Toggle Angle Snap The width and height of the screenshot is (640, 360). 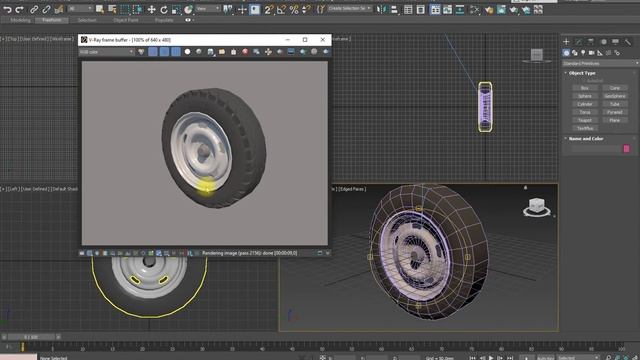tap(281, 9)
